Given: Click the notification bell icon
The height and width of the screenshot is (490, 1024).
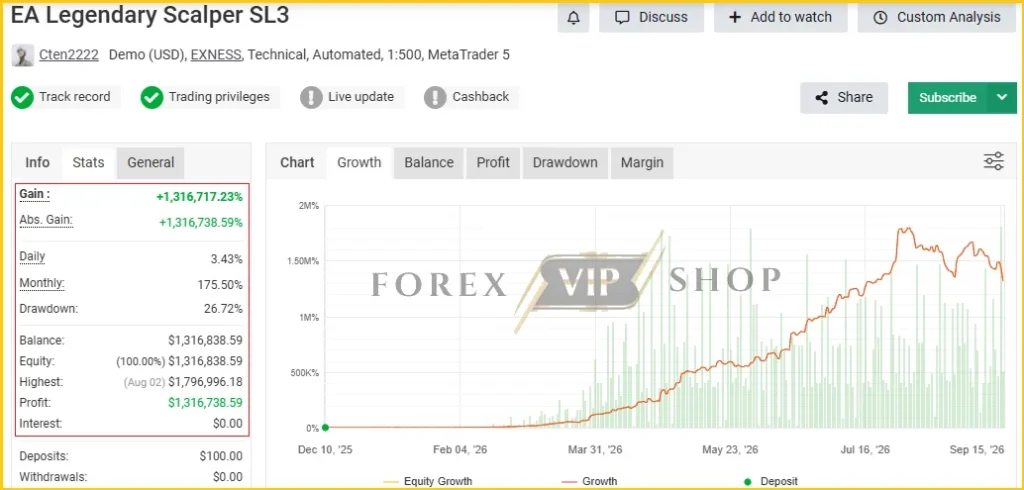Looking at the screenshot, I should pos(573,18).
